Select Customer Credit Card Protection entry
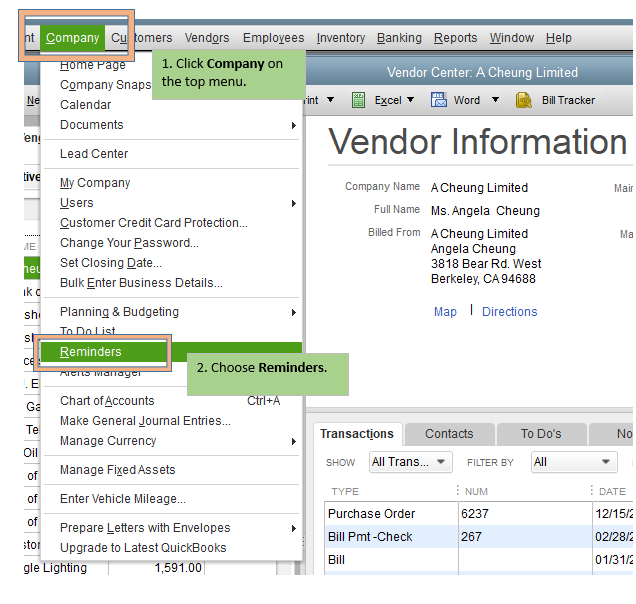Image resolution: width=636 pixels, height=604 pixels. pyautogui.click(x=154, y=223)
